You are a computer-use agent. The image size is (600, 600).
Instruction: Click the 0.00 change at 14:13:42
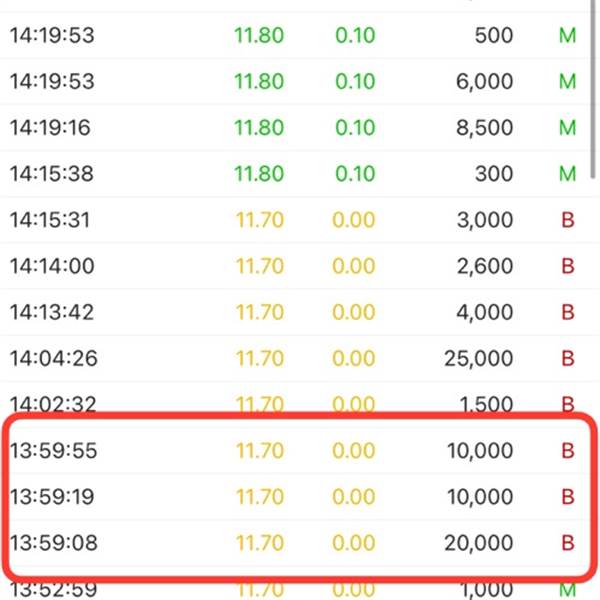(x=353, y=312)
